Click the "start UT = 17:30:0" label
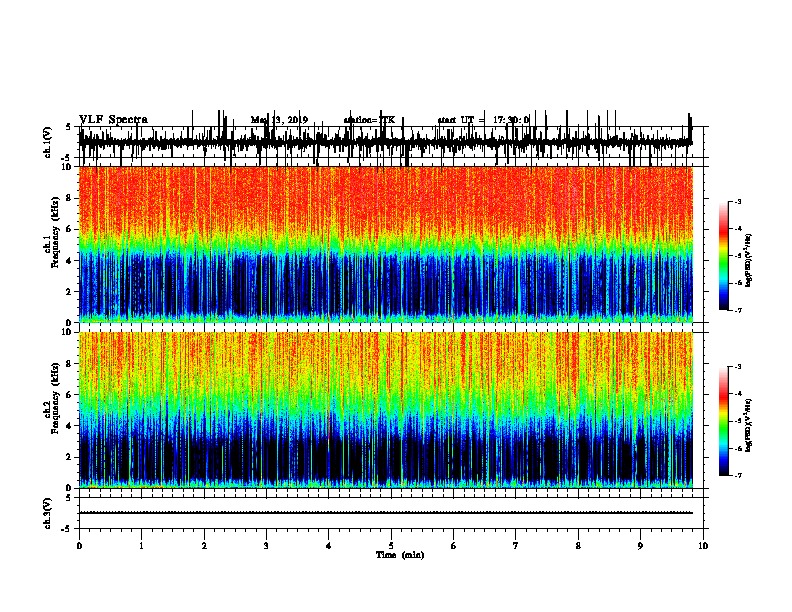Viewport: 792px width, 612px height. tap(483, 120)
